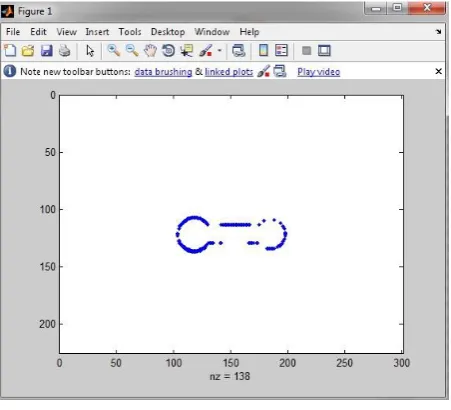This screenshot has width=451, height=410.
Task: Open file using the folder icon
Action: tap(28, 51)
